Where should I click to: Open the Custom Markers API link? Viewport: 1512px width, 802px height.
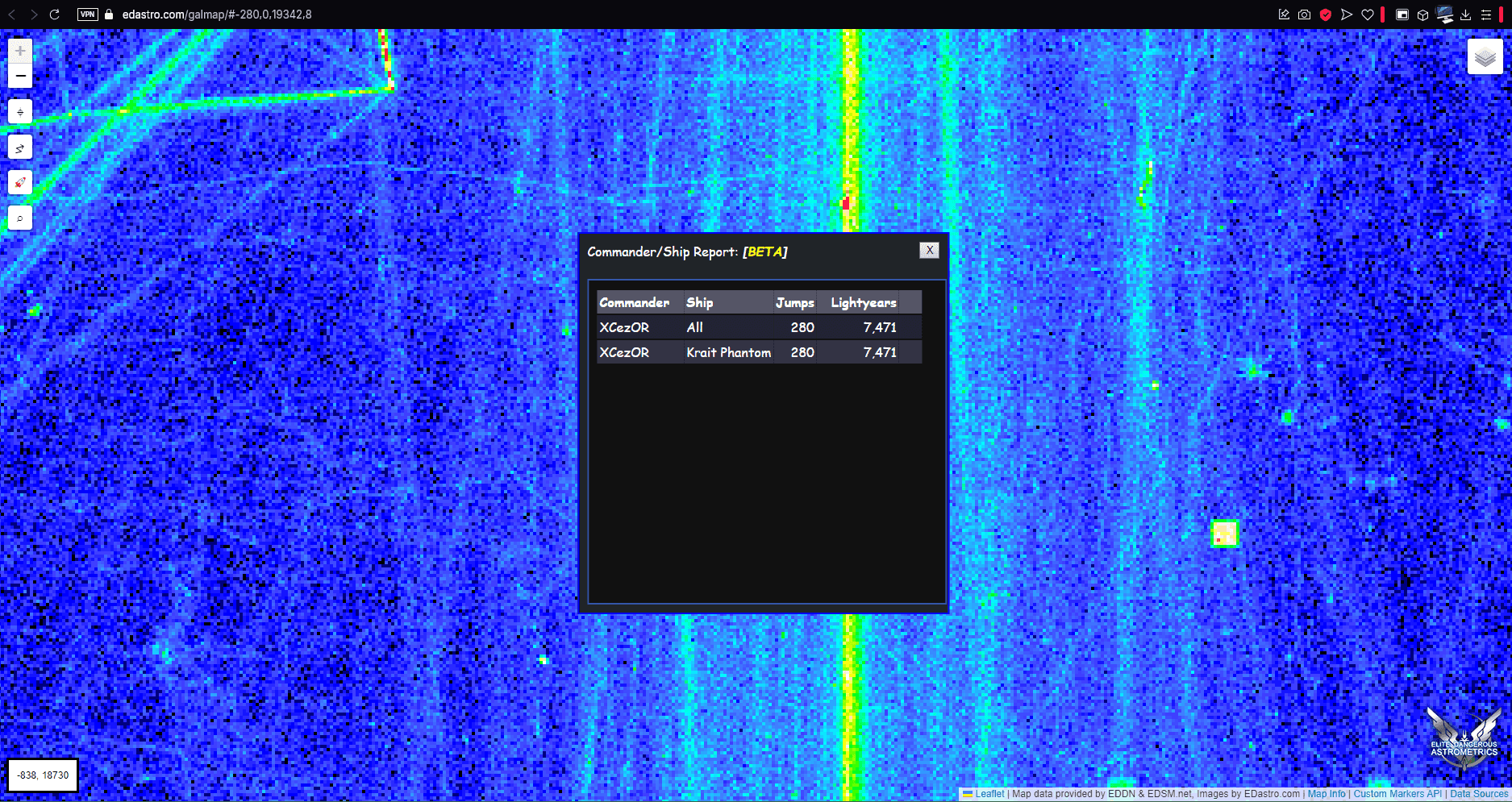click(1397, 794)
